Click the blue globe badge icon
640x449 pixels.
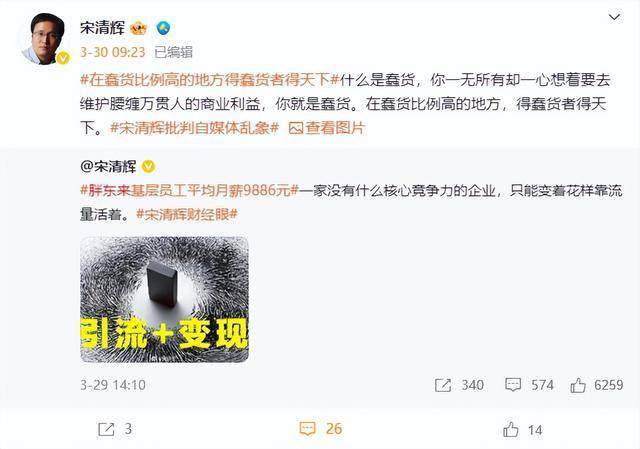(x=164, y=28)
